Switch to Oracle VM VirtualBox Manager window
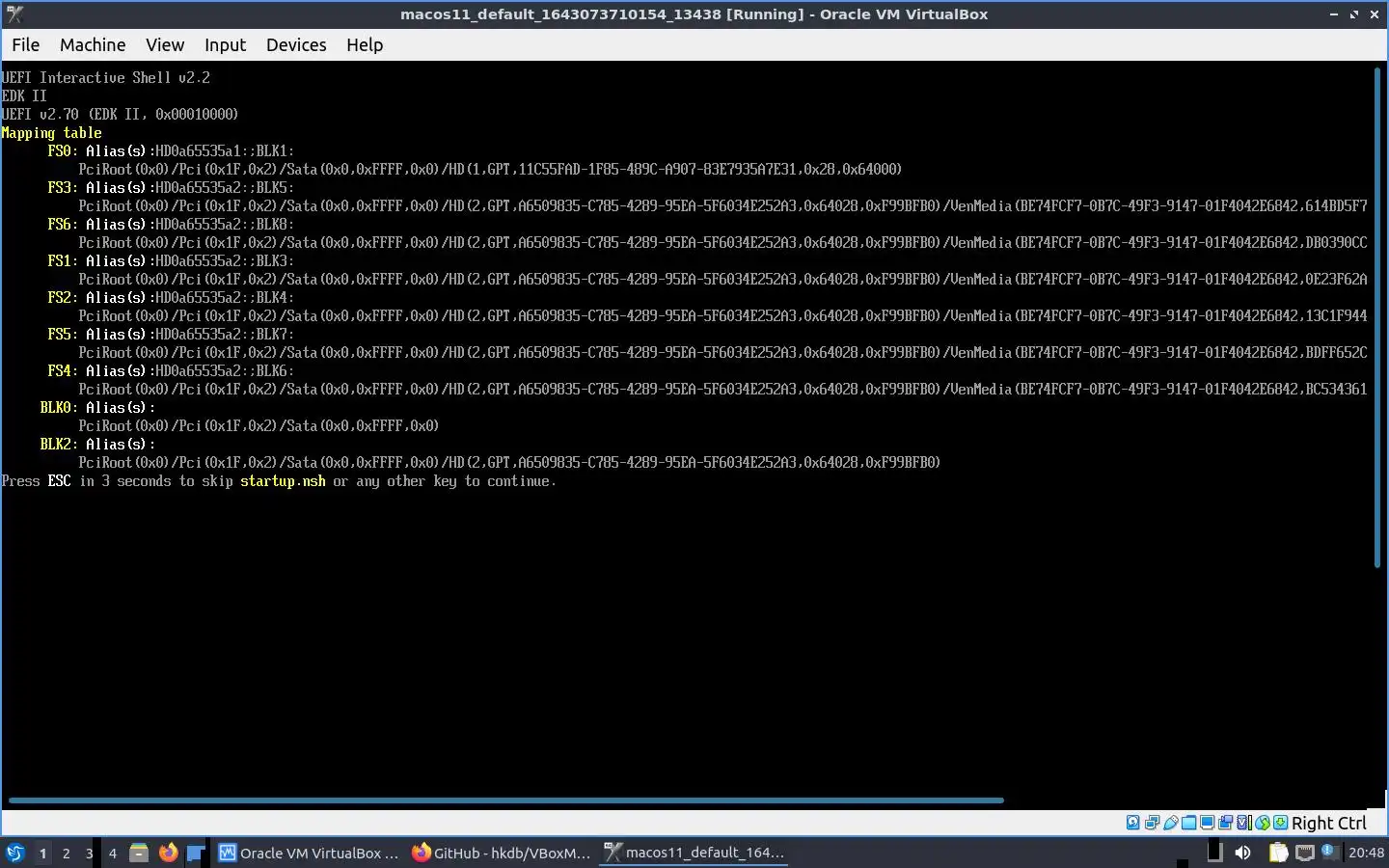 [x=309, y=853]
